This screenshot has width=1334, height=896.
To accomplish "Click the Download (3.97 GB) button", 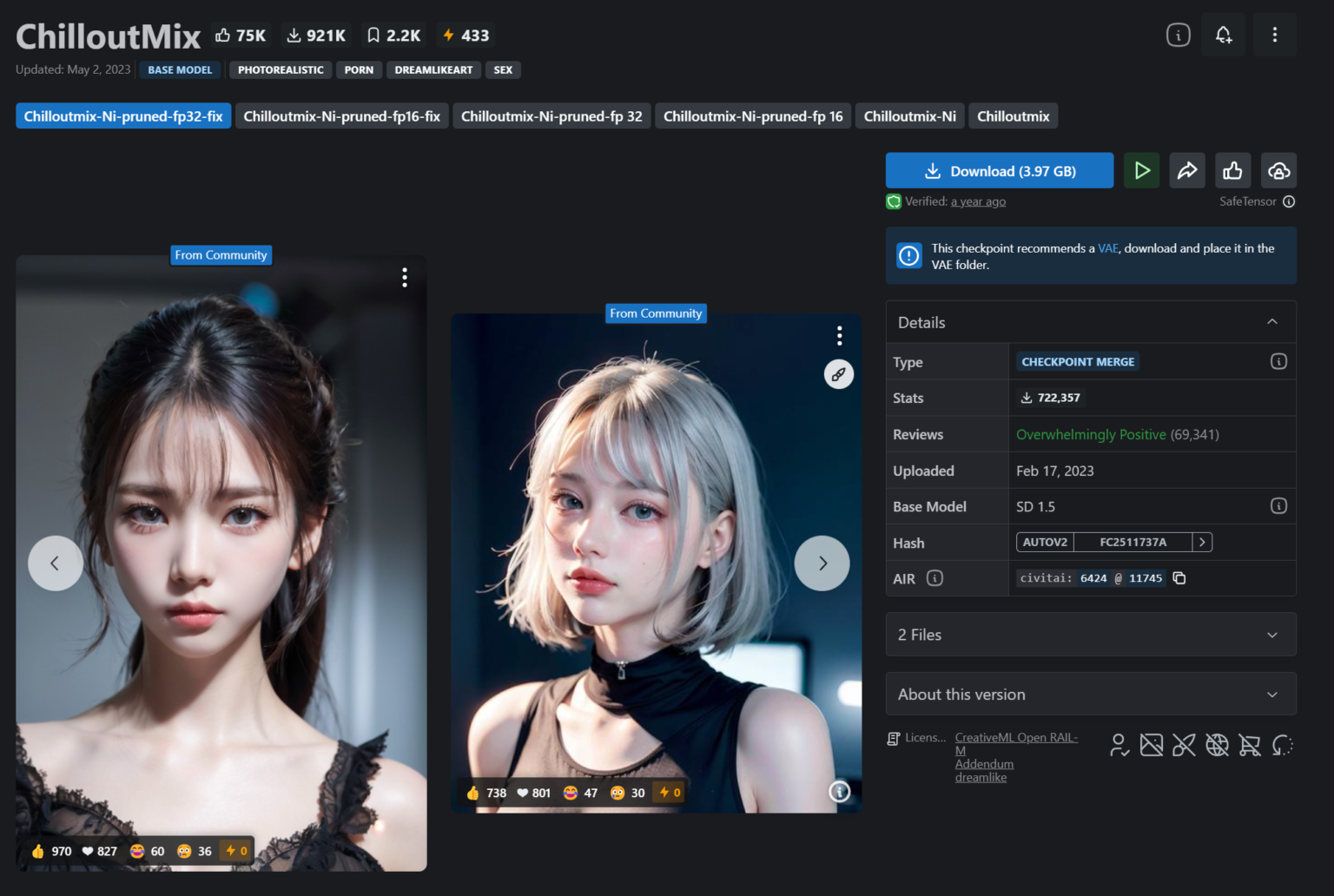I will coord(999,170).
